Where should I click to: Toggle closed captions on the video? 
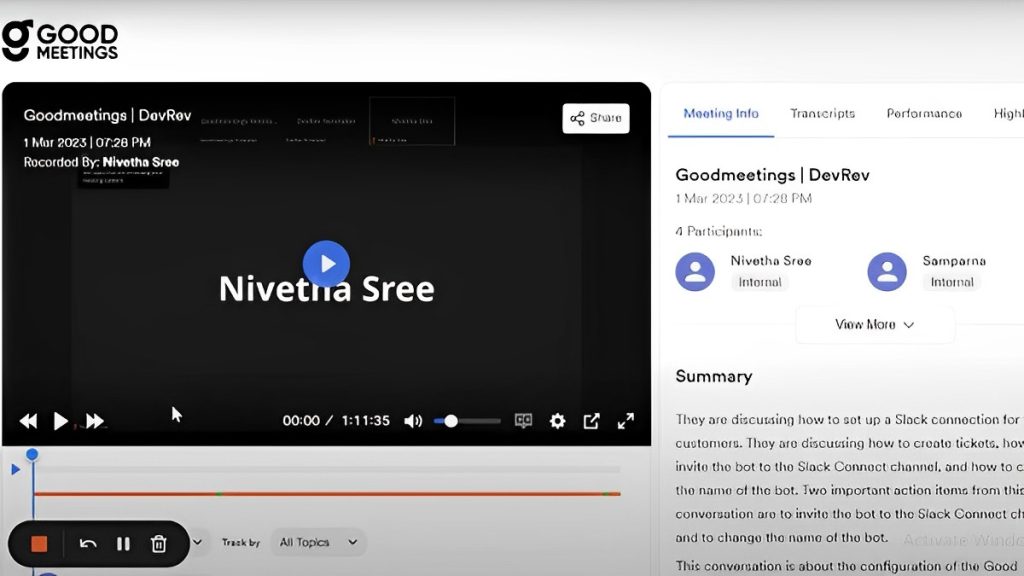click(x=523, y=421)
